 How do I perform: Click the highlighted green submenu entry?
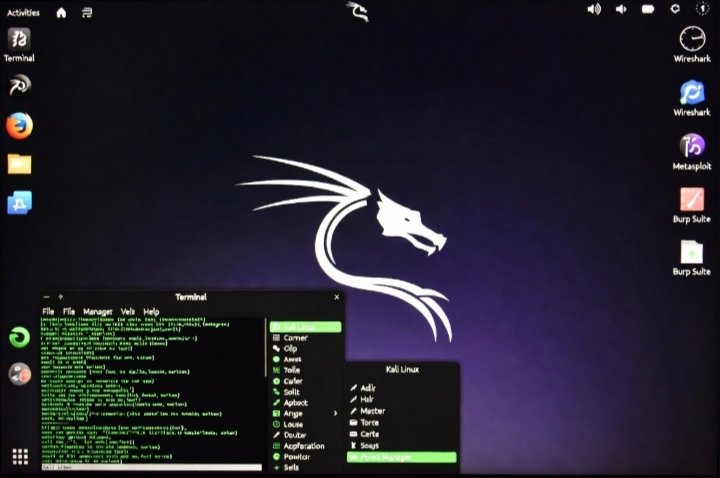pos(402,457)
